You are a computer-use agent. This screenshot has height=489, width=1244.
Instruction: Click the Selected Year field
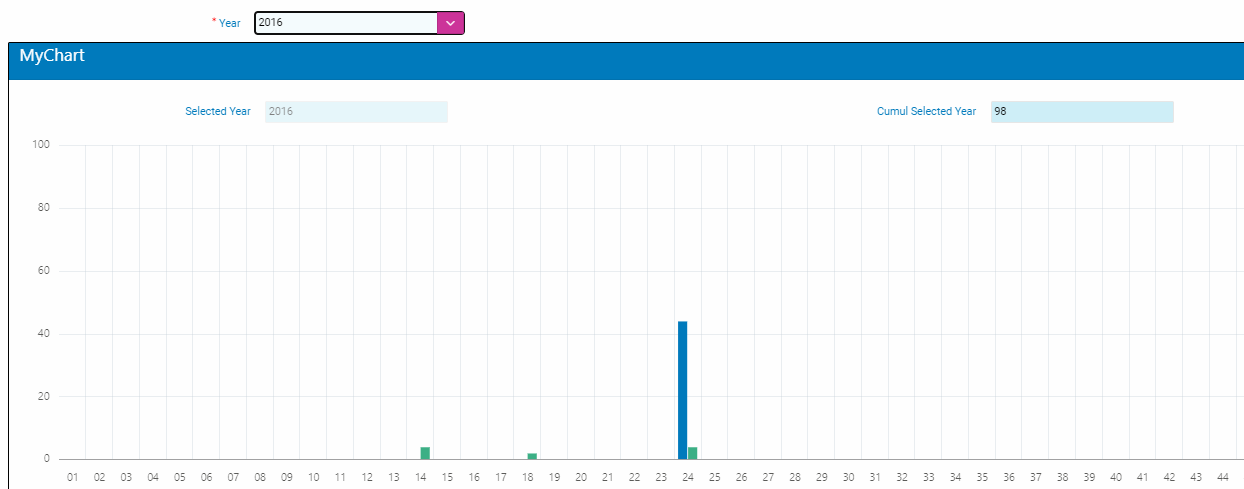point(356,112)
